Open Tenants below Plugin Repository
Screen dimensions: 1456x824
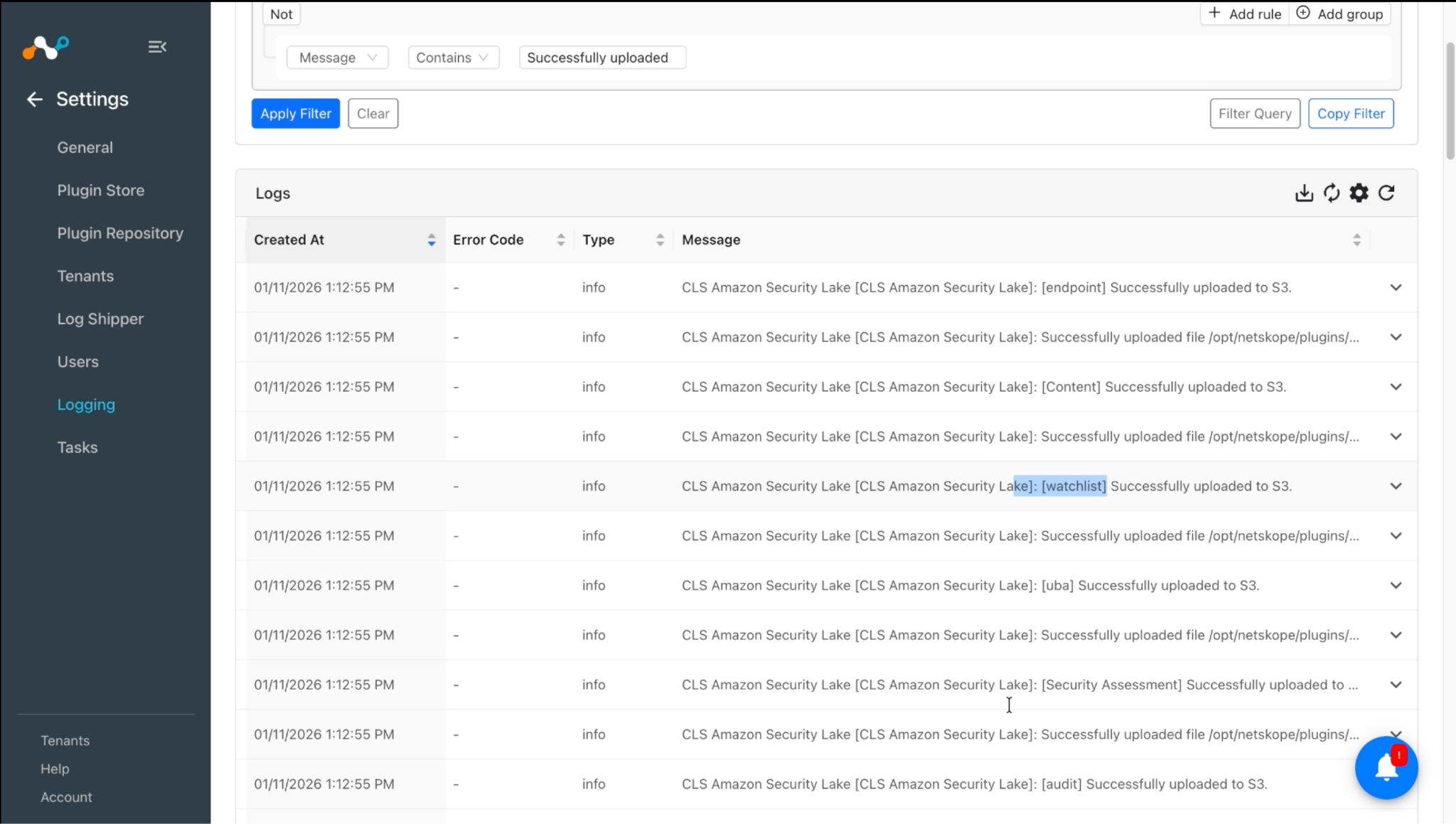[x=85, y=276]
